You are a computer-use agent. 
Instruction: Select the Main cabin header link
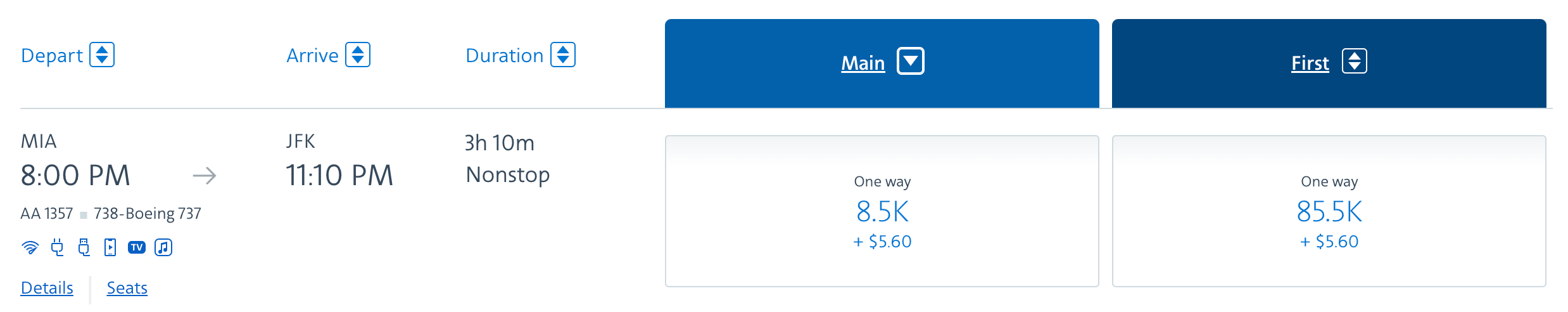point(863,63)
